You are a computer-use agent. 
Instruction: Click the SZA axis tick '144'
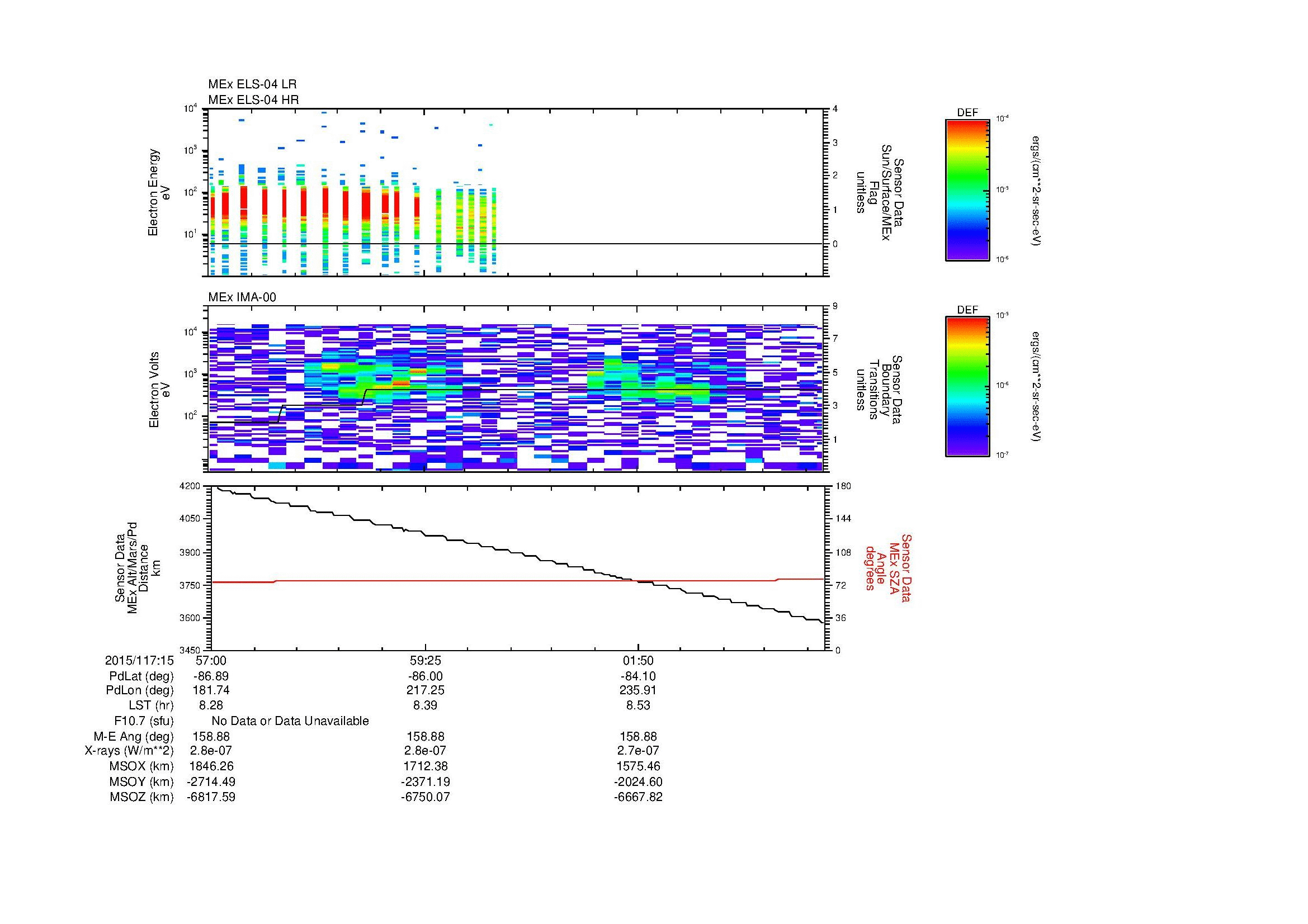click(x=843, y=519)
